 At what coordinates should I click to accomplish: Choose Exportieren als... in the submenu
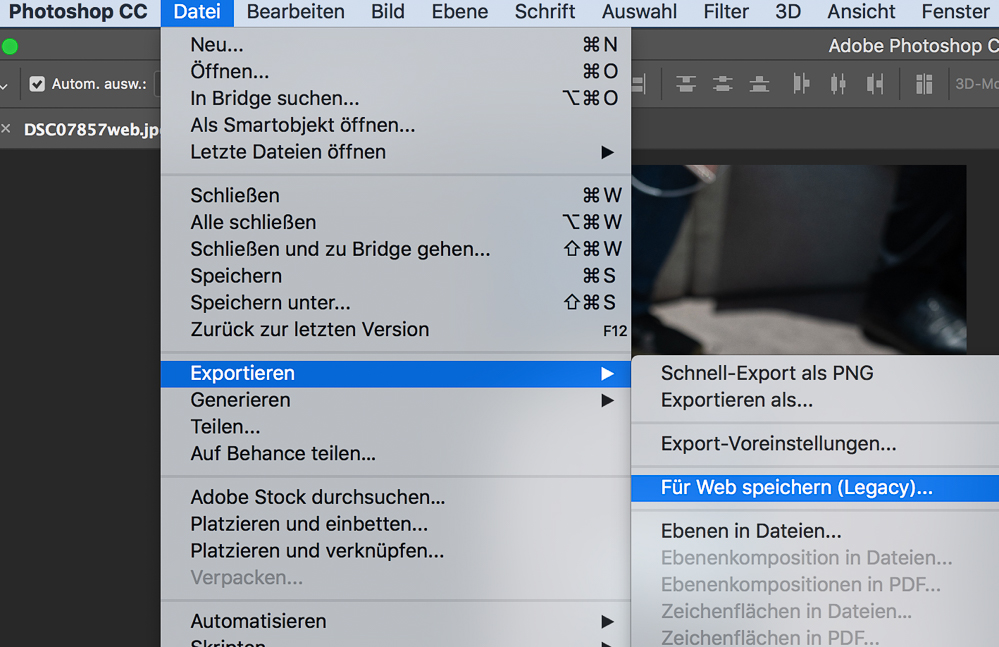pos(815,400)
